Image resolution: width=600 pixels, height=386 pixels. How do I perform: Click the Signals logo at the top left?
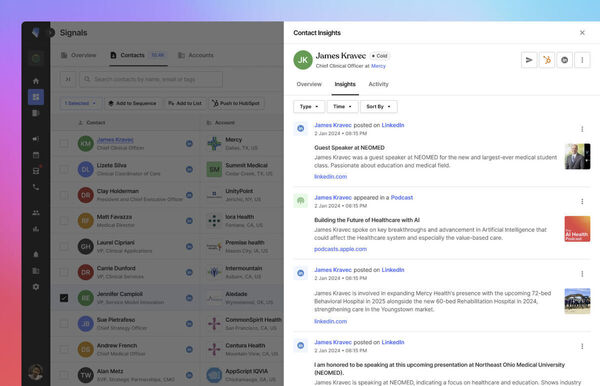[x=36, y=33]
